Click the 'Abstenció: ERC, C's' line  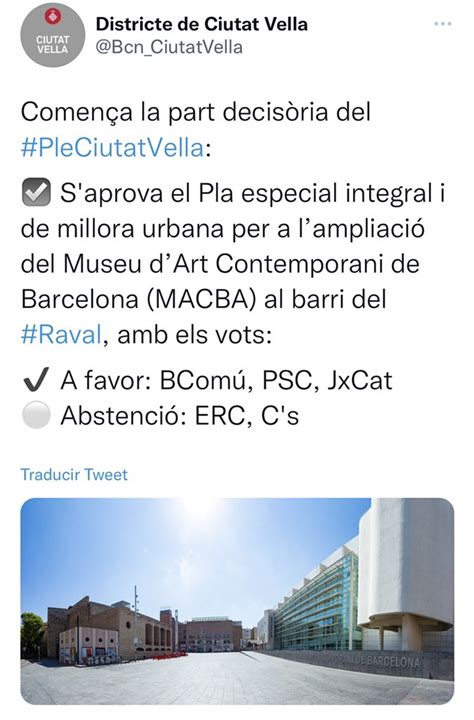[180, 416]
